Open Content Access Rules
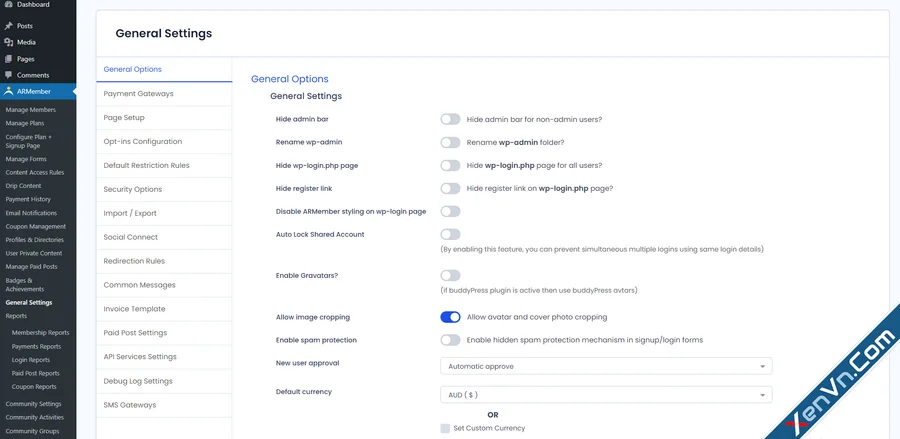 [x=35, y=172]
